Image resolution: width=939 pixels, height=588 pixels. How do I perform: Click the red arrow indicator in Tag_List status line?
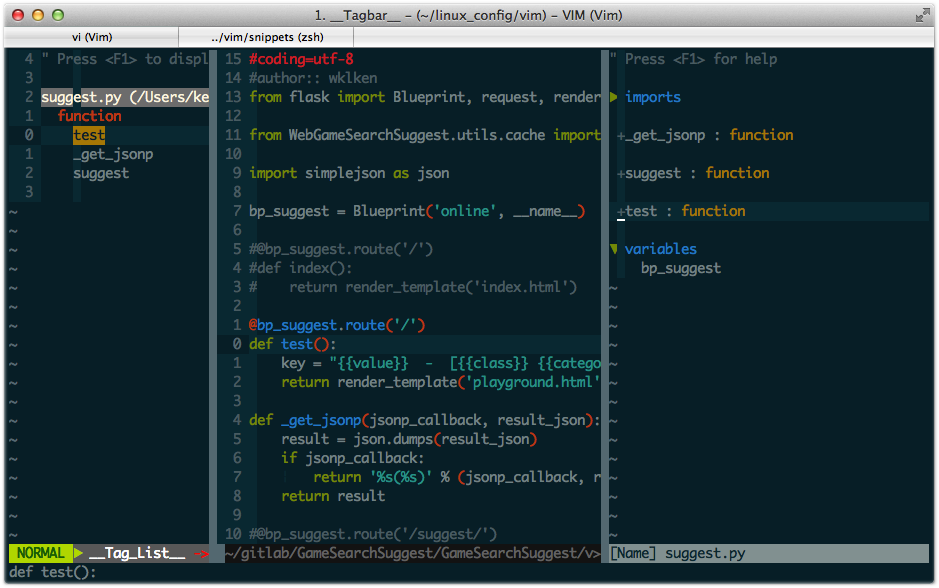201,554
